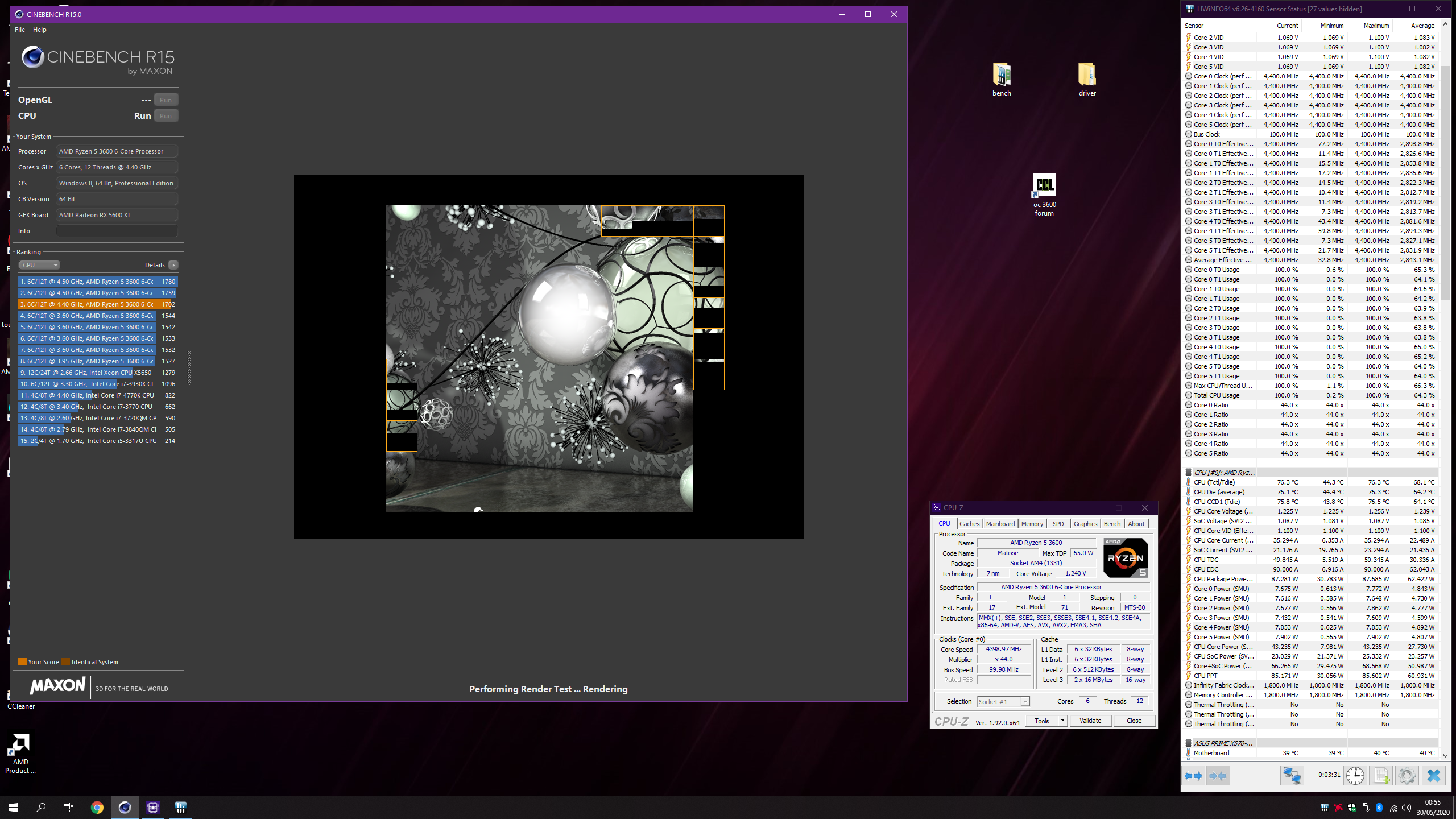This screenshot has height=819, width=1456.
Task: Reset HWiNFO min/max with clock icon
Action: (1355, 776)
